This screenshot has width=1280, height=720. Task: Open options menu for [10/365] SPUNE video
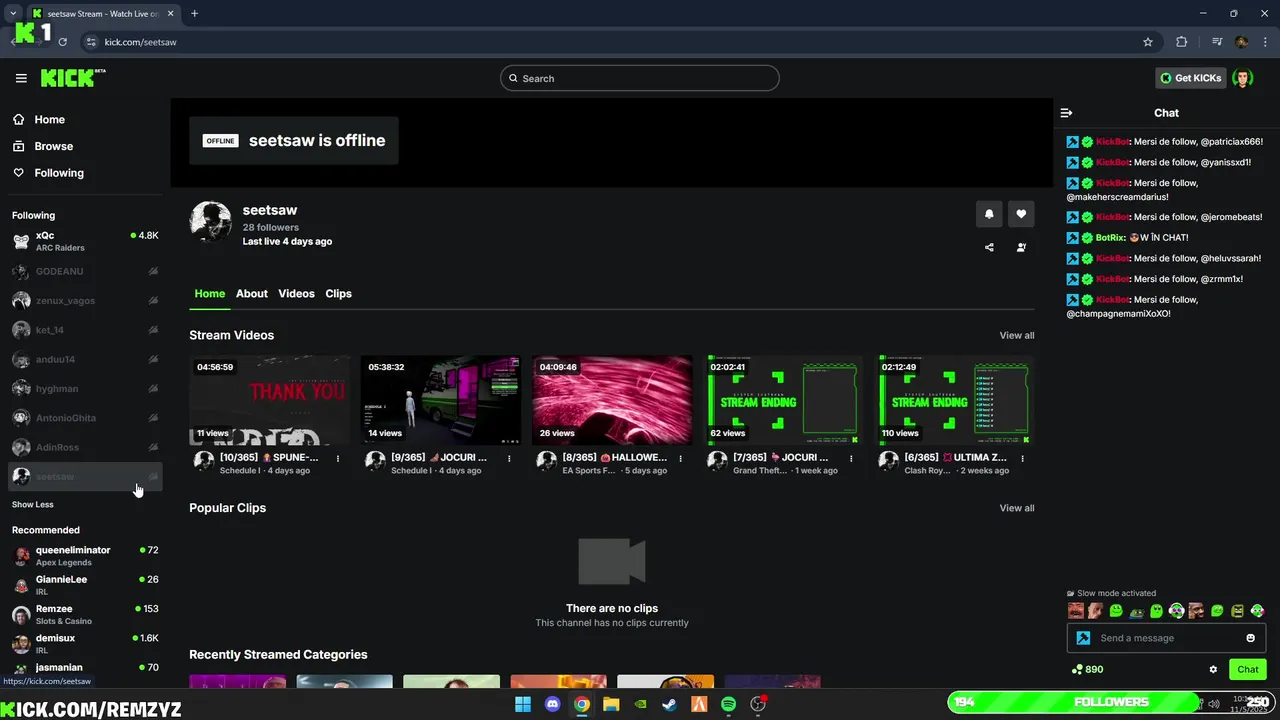[338, 458]
